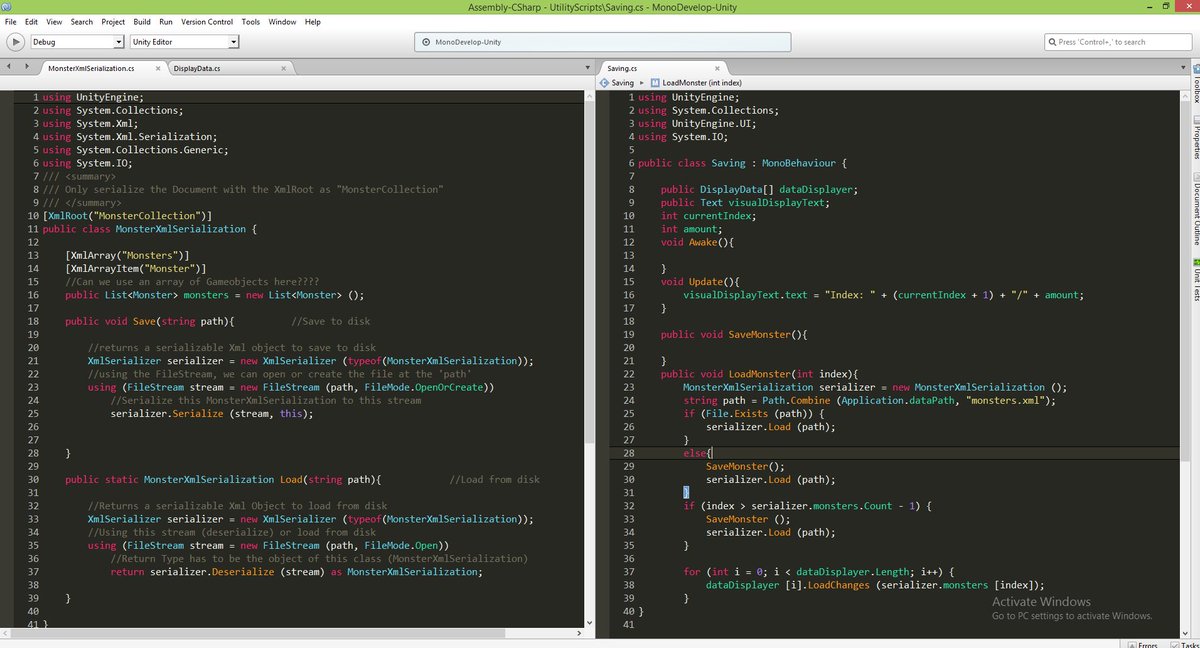The width and height of the screenshot is (1200, 648).
Task: Click 'dataDisplayer [i].LoadChanges' on line 37
Action: click(788, 585)
